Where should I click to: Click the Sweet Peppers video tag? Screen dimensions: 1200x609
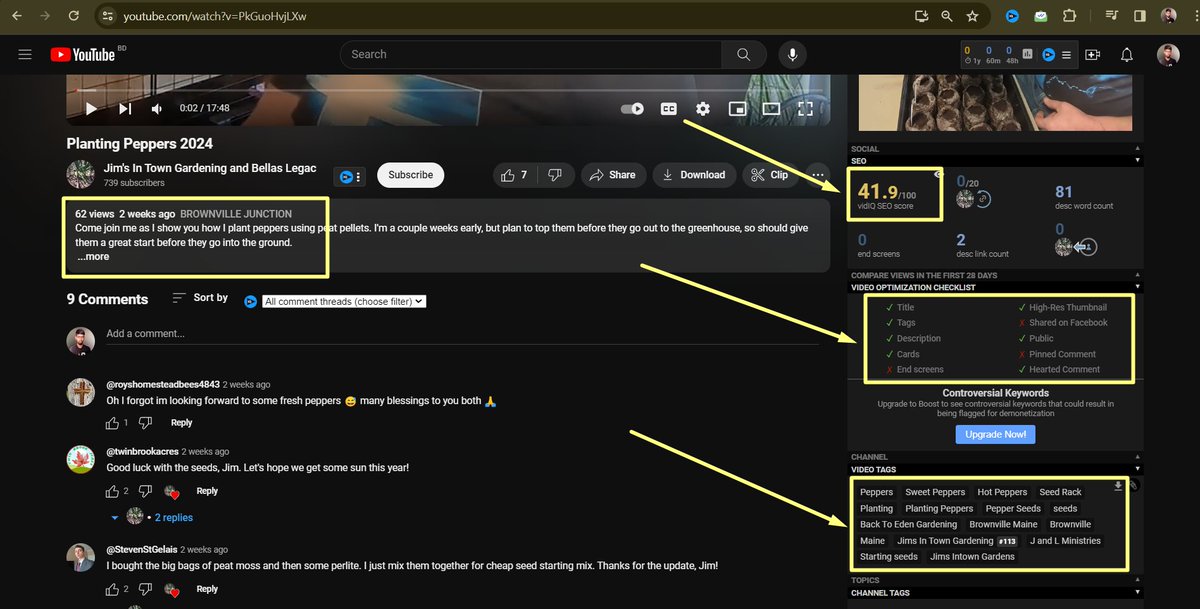(935, 492)
